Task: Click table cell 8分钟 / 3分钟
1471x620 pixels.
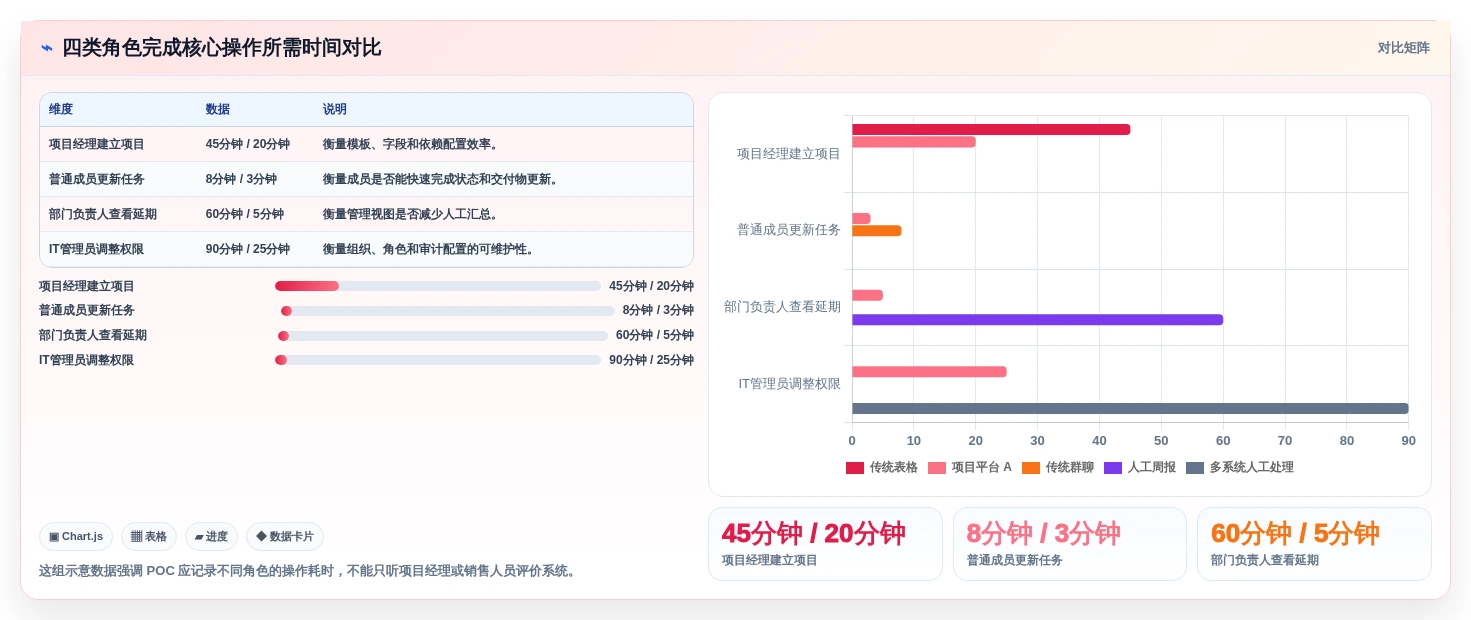Action: (241, 179)
